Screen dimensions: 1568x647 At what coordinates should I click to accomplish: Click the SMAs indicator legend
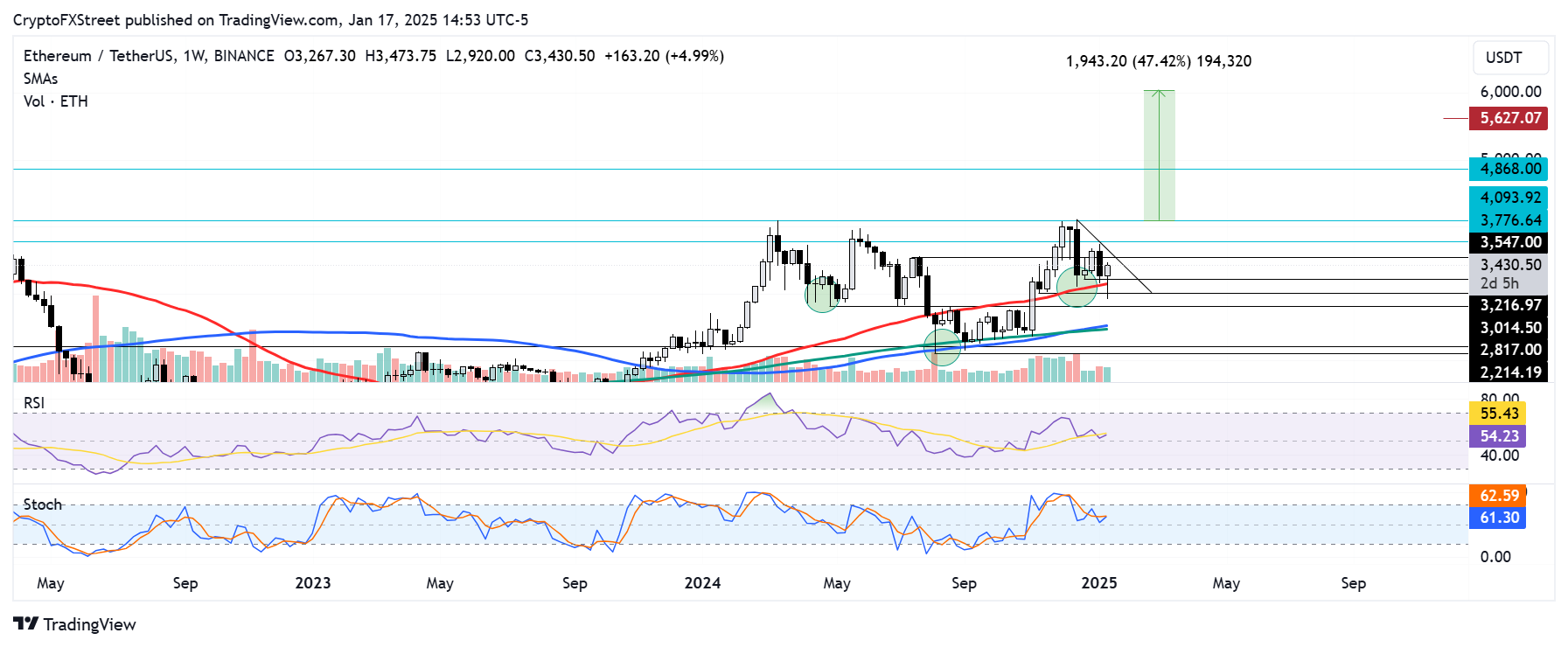pyautogui.click(x=40, y=79)
